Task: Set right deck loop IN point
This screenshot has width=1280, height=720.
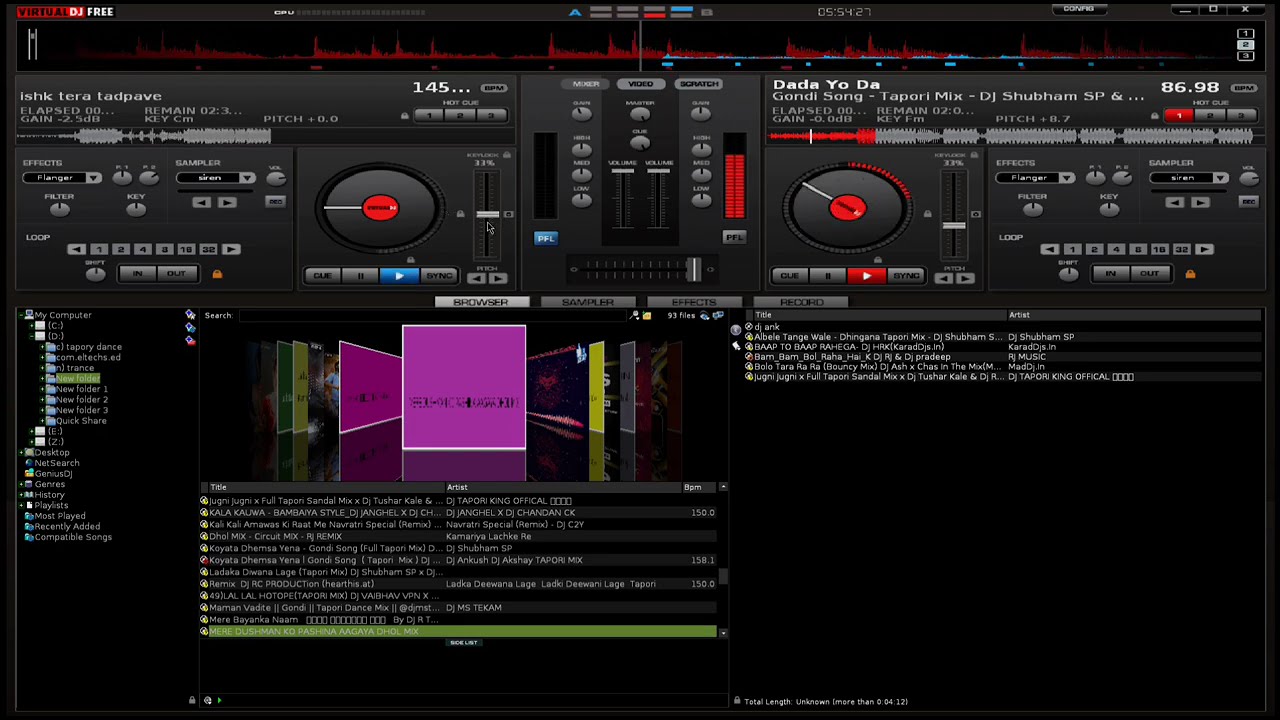Action: pos(1110,274)
